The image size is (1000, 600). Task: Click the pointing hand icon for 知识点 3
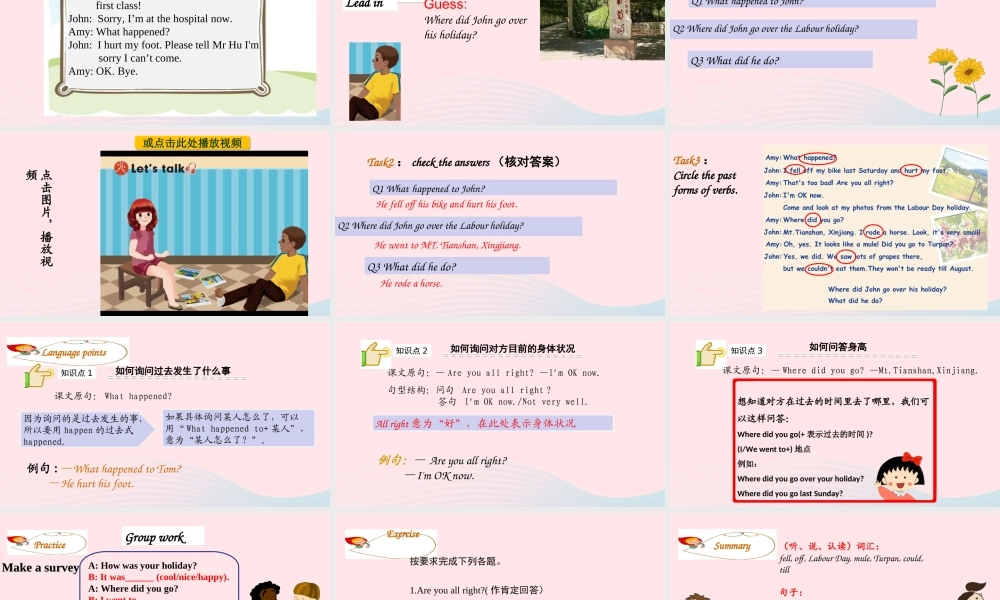(710, 353)
